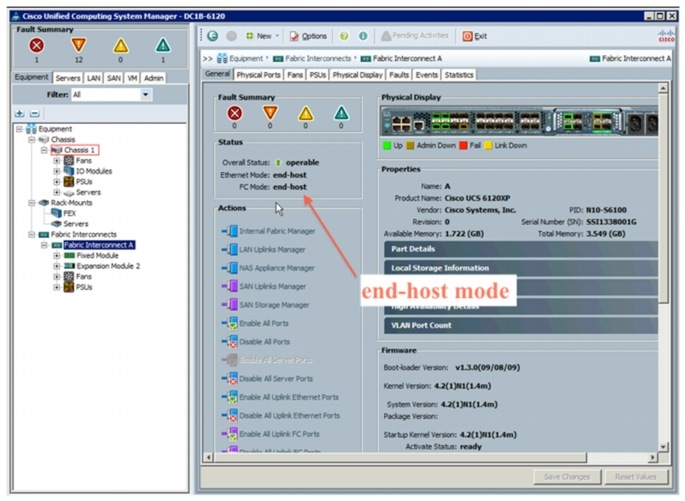685x501 pixels.
Task: Switch to the SAN navigation tab
Action: tap(114, 78)
